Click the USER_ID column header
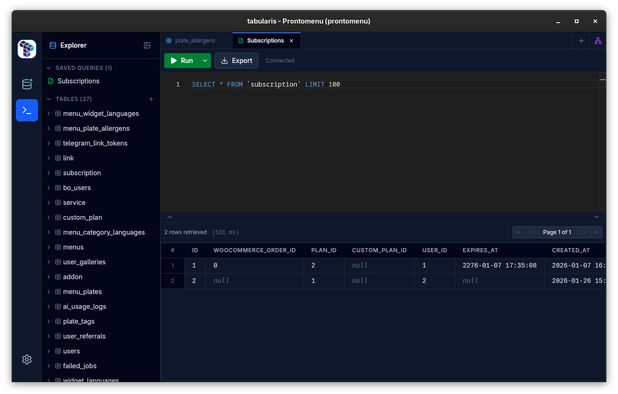The height and width of the screenshot is (394, 618). (x=434, y=250)
